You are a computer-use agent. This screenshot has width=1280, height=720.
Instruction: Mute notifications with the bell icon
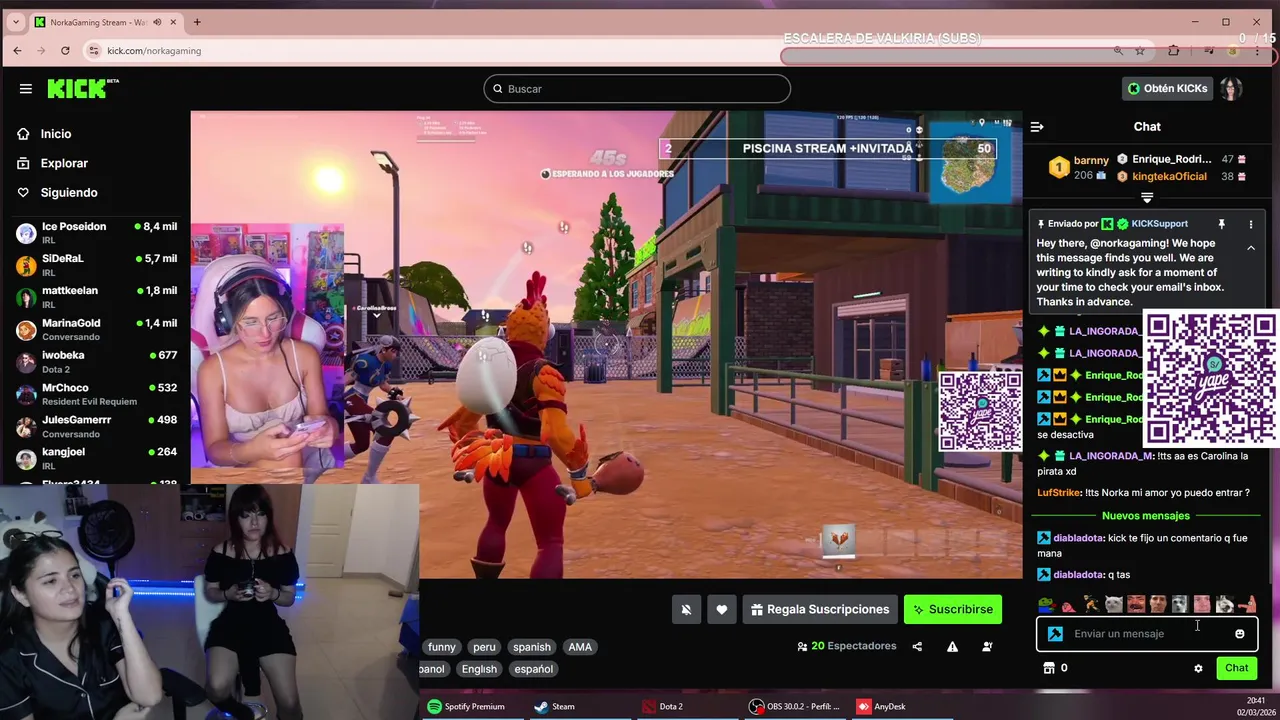686,609
